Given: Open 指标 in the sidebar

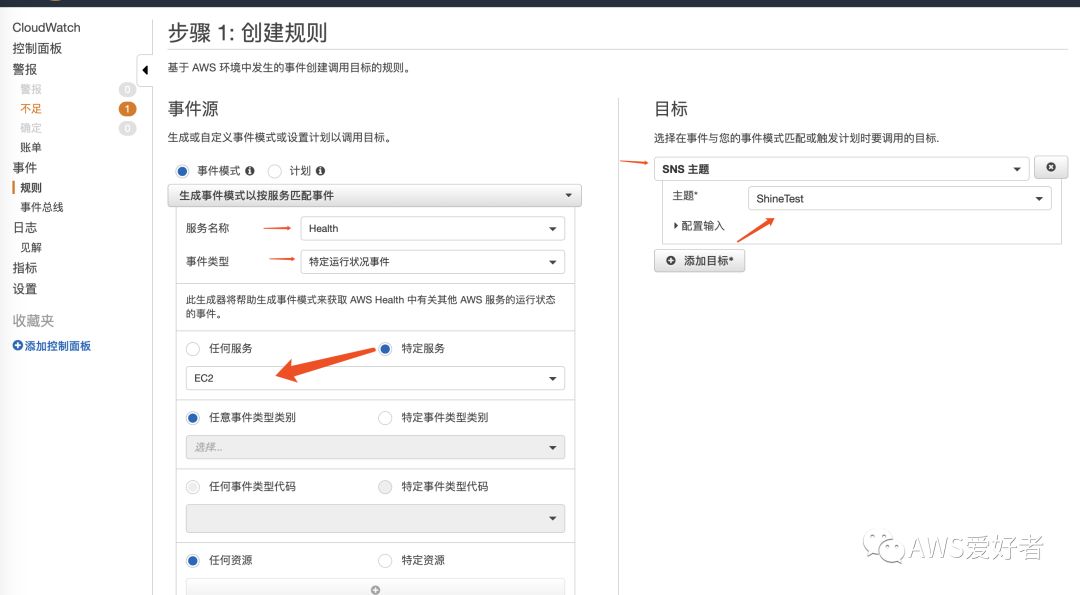Looking at the screenshot, I should click(25, 268).
